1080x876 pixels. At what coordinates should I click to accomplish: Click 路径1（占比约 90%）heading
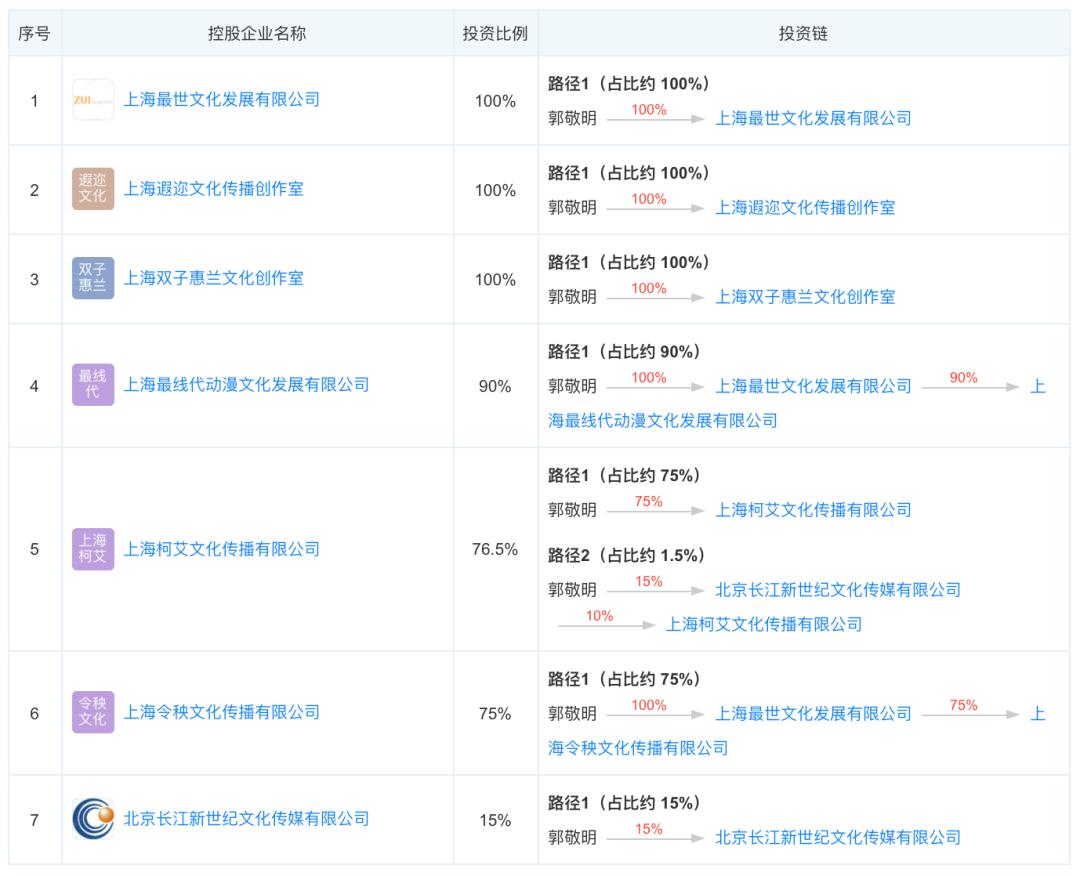[624, 352]
